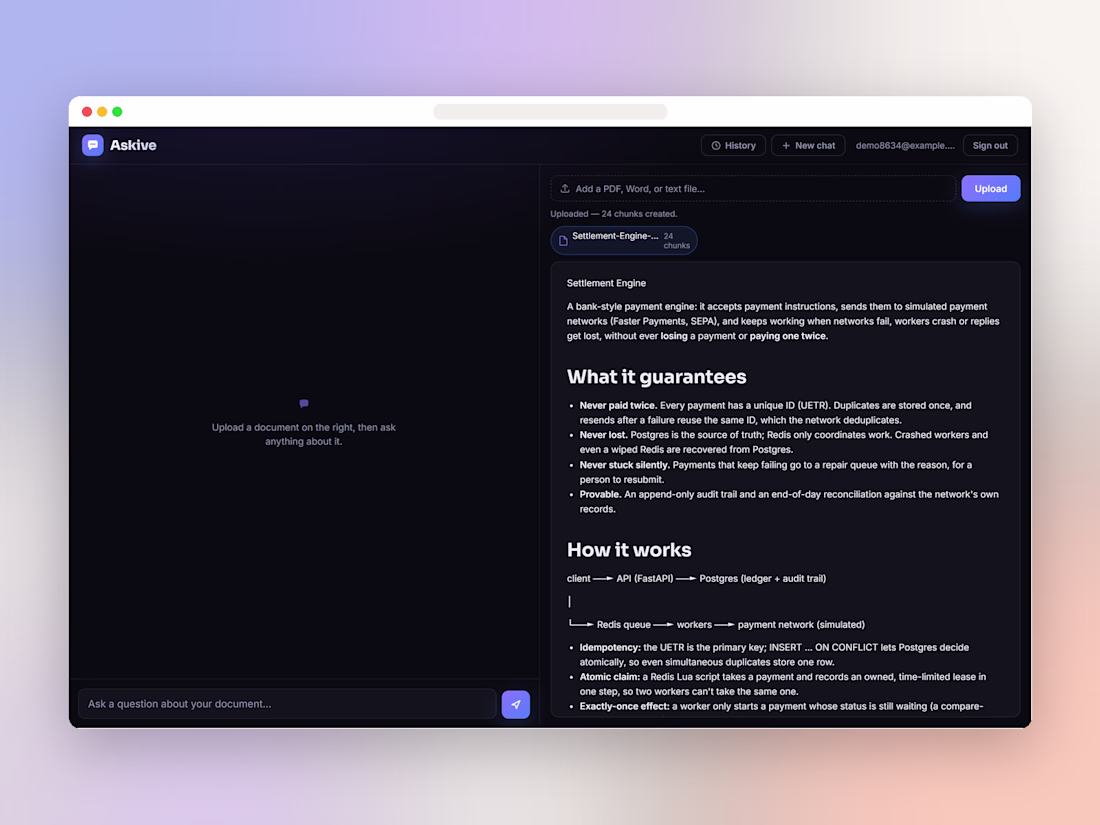Click the 'Upload a document on the right' hint

click(304, 434)
